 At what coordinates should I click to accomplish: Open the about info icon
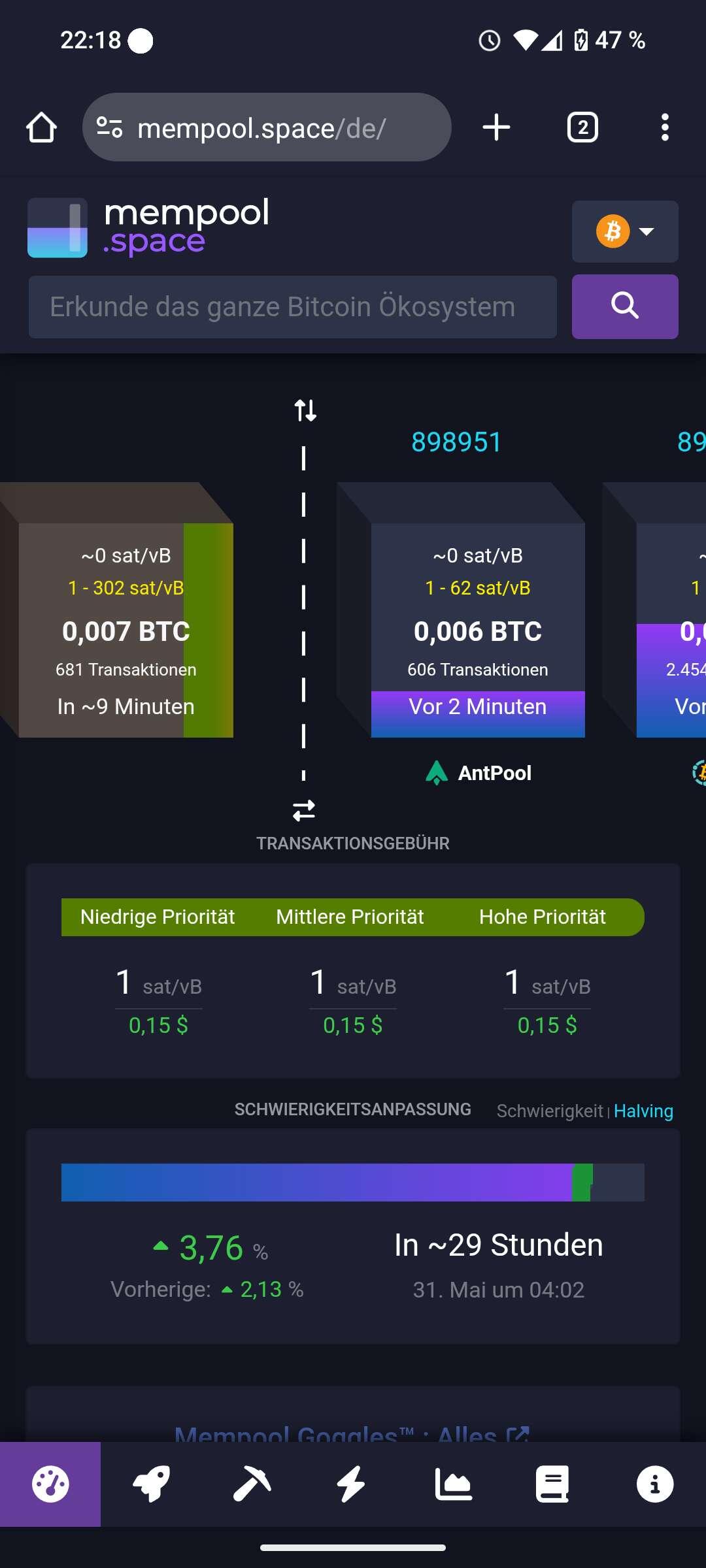[654, 1484]
